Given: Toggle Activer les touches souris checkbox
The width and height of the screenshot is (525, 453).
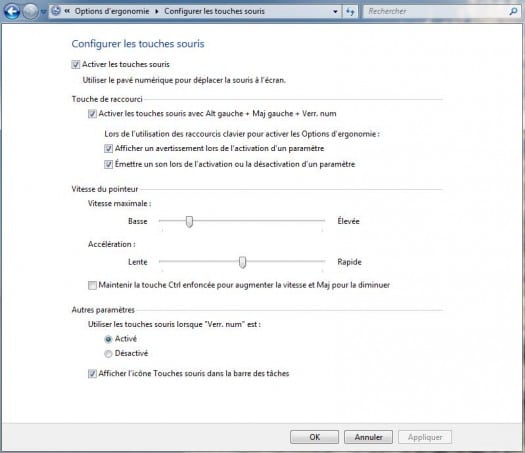Looking at the screenshot, I should pyautogui.click(x=76, y=64).
